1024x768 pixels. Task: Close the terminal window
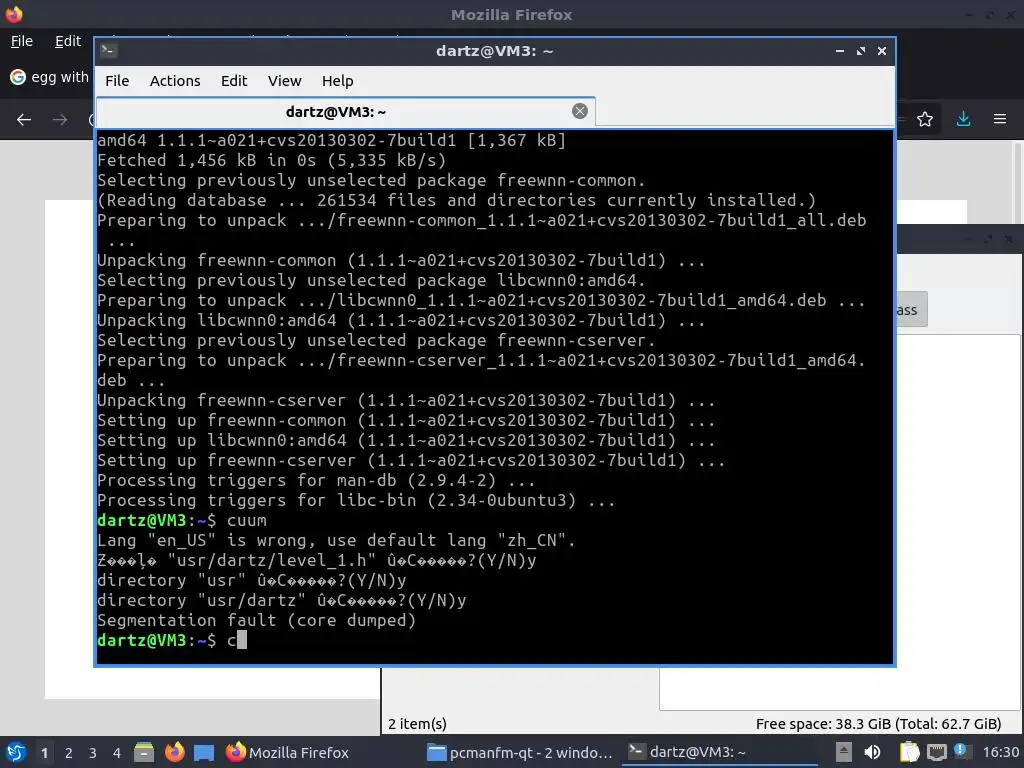pyautogui.click(x=882, y=51)
